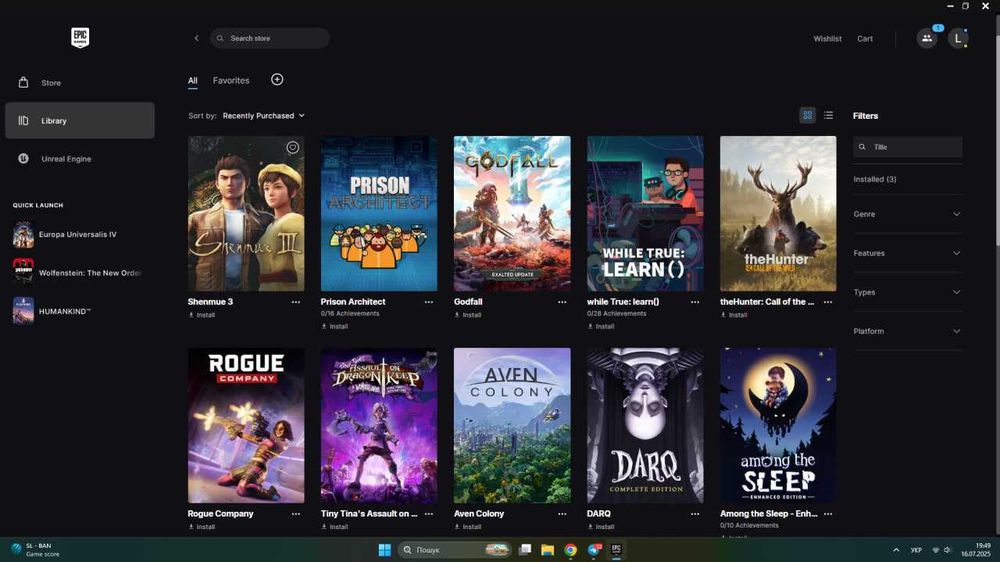Favorite Shenmue 3 with heart icon
Image resolution: width=1000 pixels, height=562 pixels.
click(x=293, y=147)
